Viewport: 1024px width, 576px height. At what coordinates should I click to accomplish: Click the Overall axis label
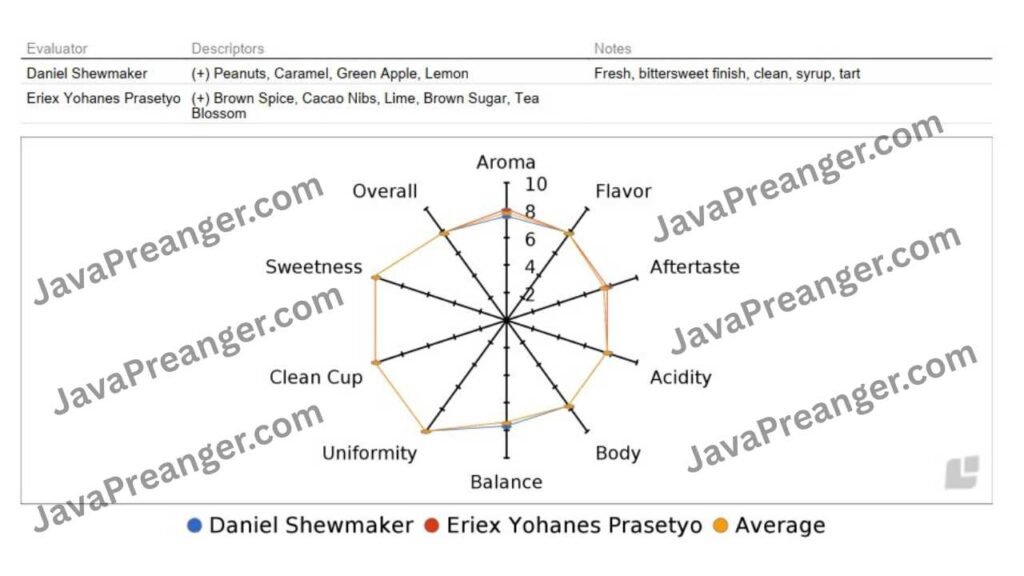385,191
